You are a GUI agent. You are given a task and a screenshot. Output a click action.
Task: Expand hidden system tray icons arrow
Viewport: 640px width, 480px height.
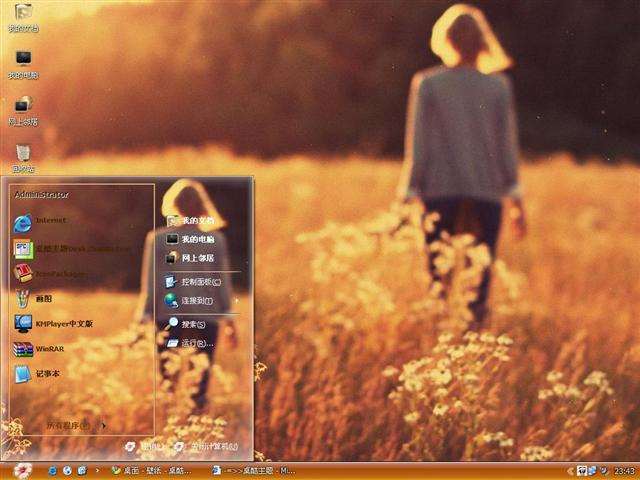tap(571, 471)
